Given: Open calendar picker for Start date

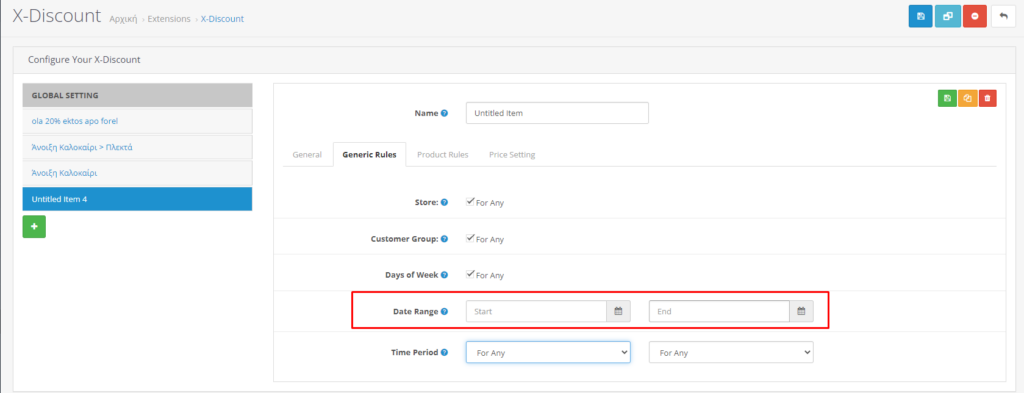Looking at the screenshot, I should tap(618, 311).
